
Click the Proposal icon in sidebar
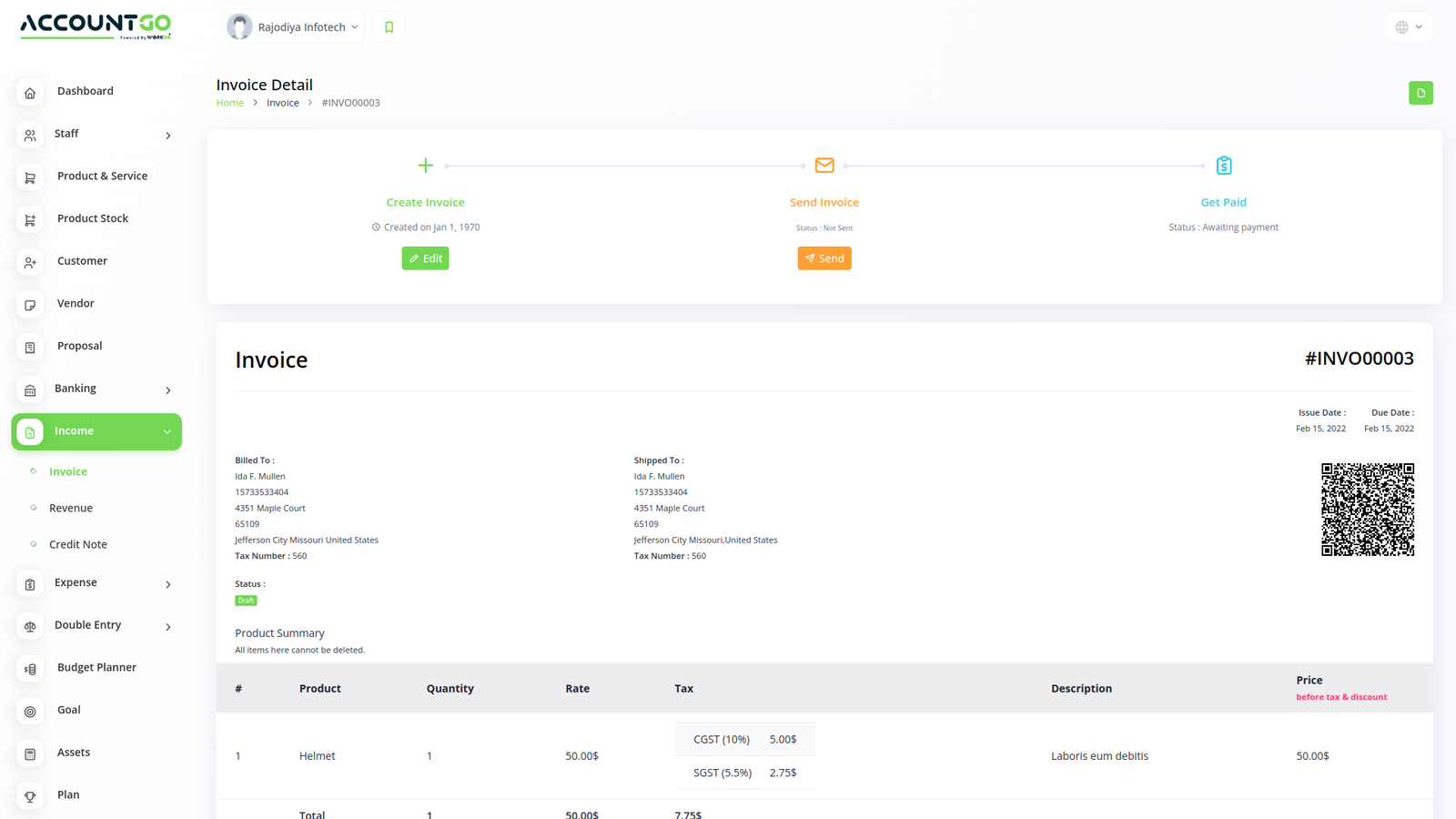(x=30, y=348)
